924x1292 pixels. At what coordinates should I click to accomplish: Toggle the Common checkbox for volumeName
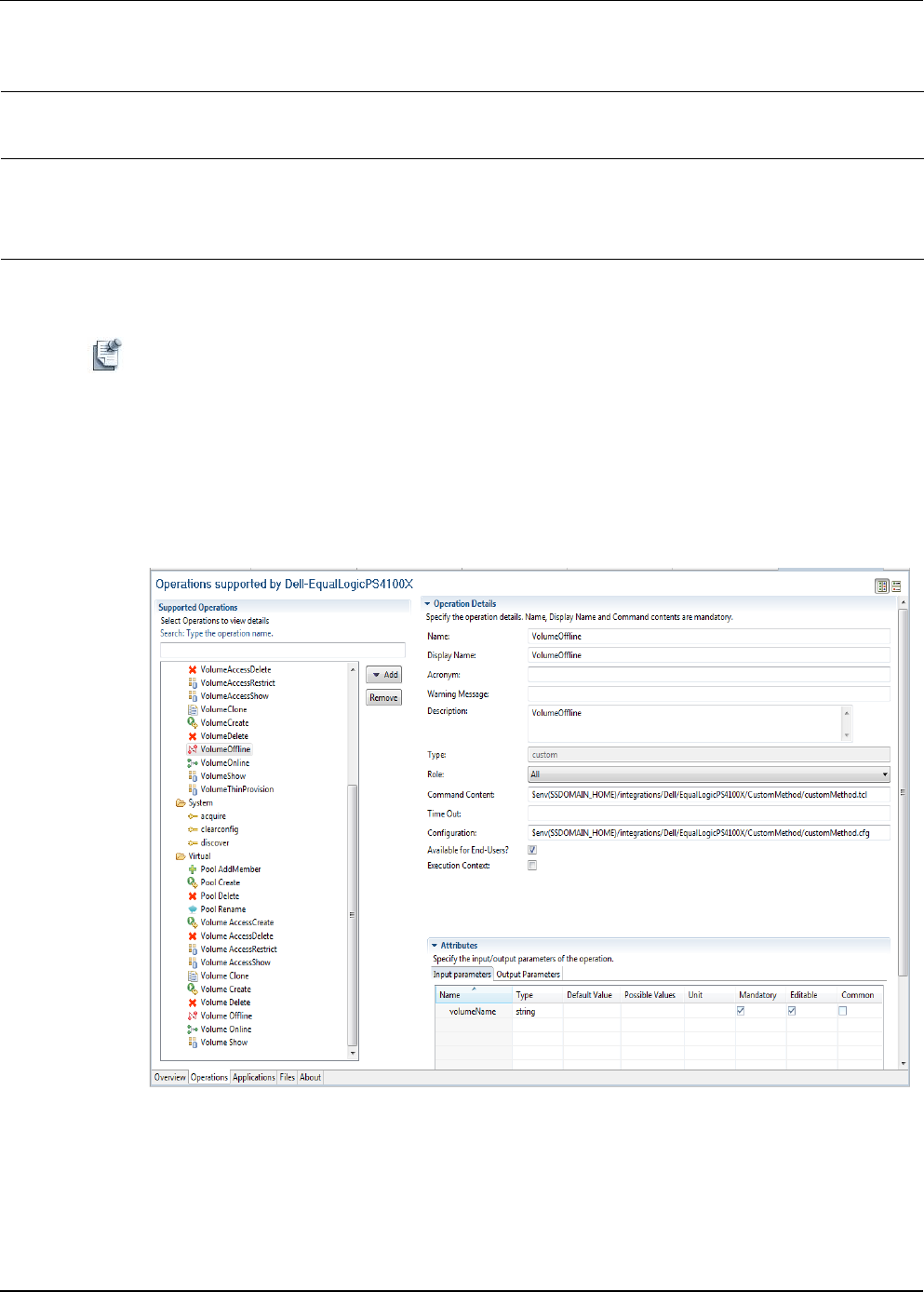tap(843, 1011)
